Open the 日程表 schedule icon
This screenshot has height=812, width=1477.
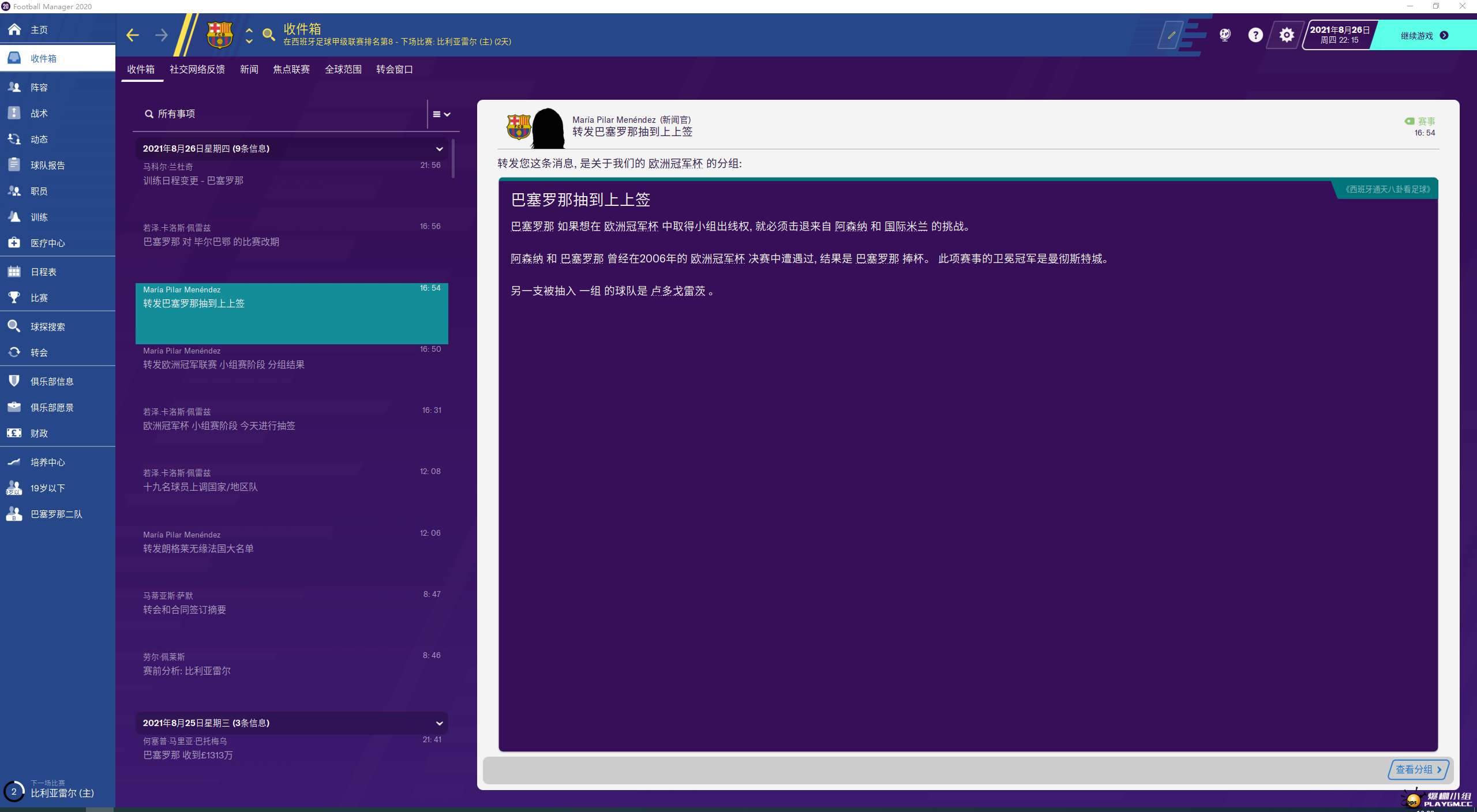tap(14, 272)
